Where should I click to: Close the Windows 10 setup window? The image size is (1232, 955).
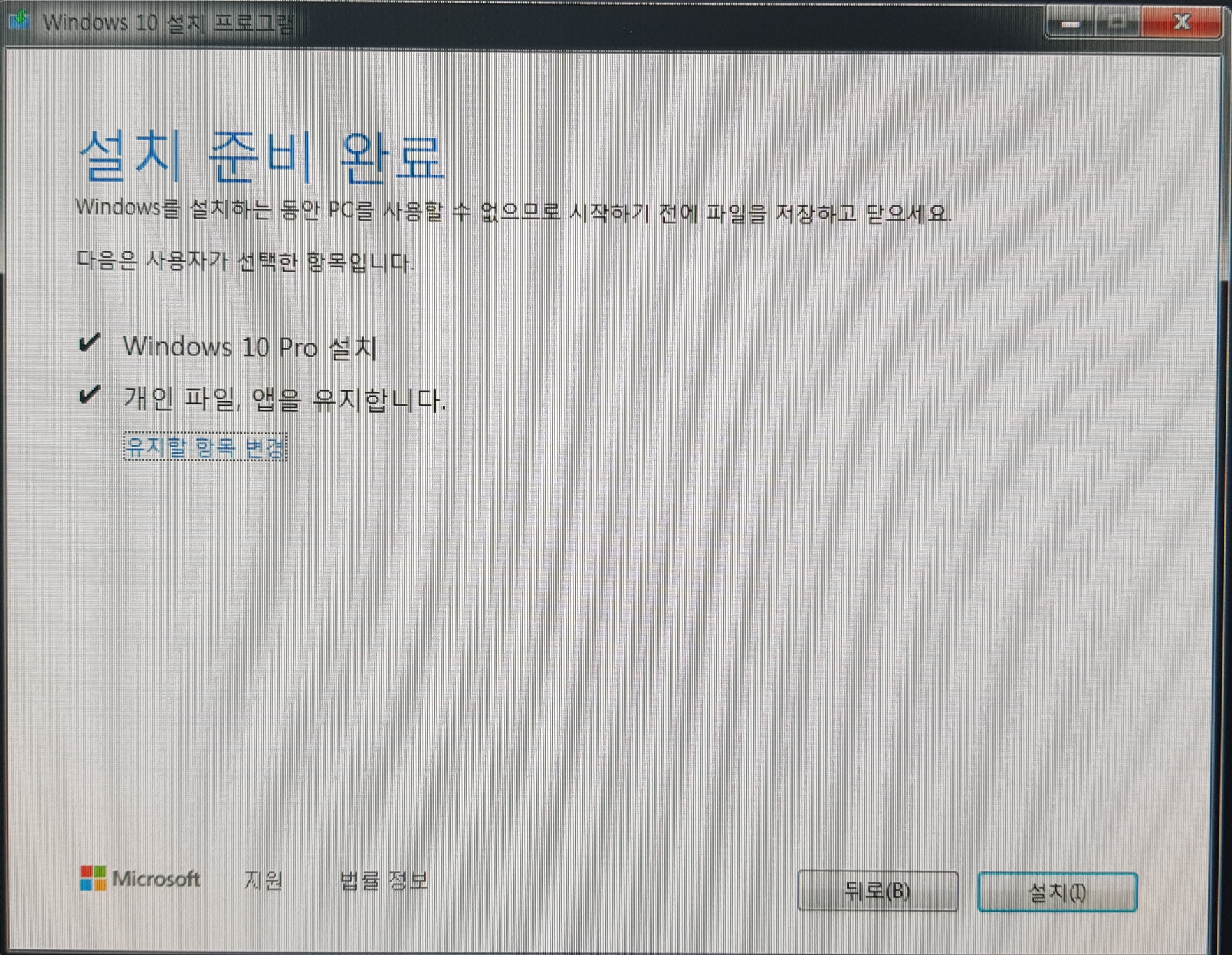[1181, 22]
